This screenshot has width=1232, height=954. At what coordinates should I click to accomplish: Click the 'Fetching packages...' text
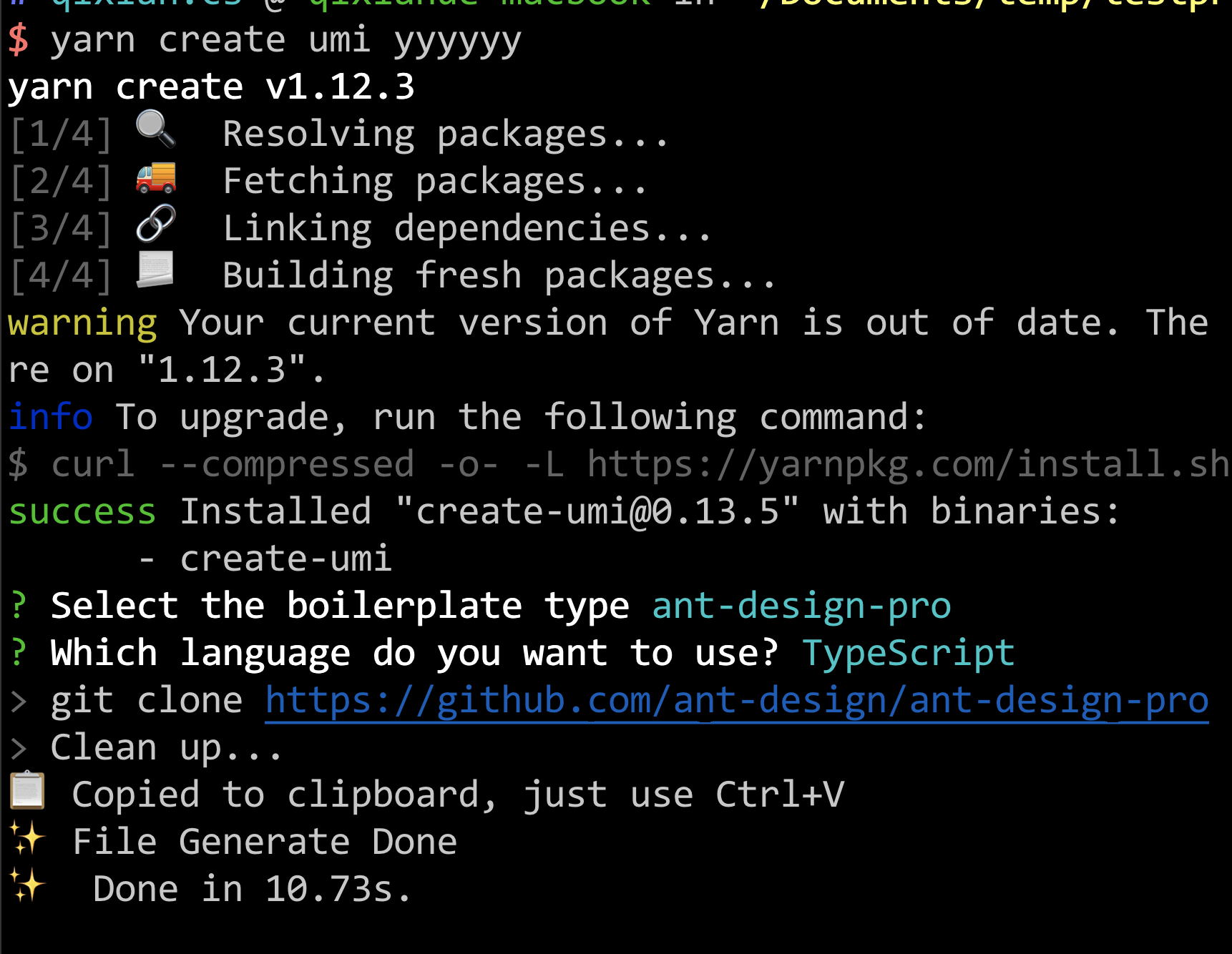point(434,182)
